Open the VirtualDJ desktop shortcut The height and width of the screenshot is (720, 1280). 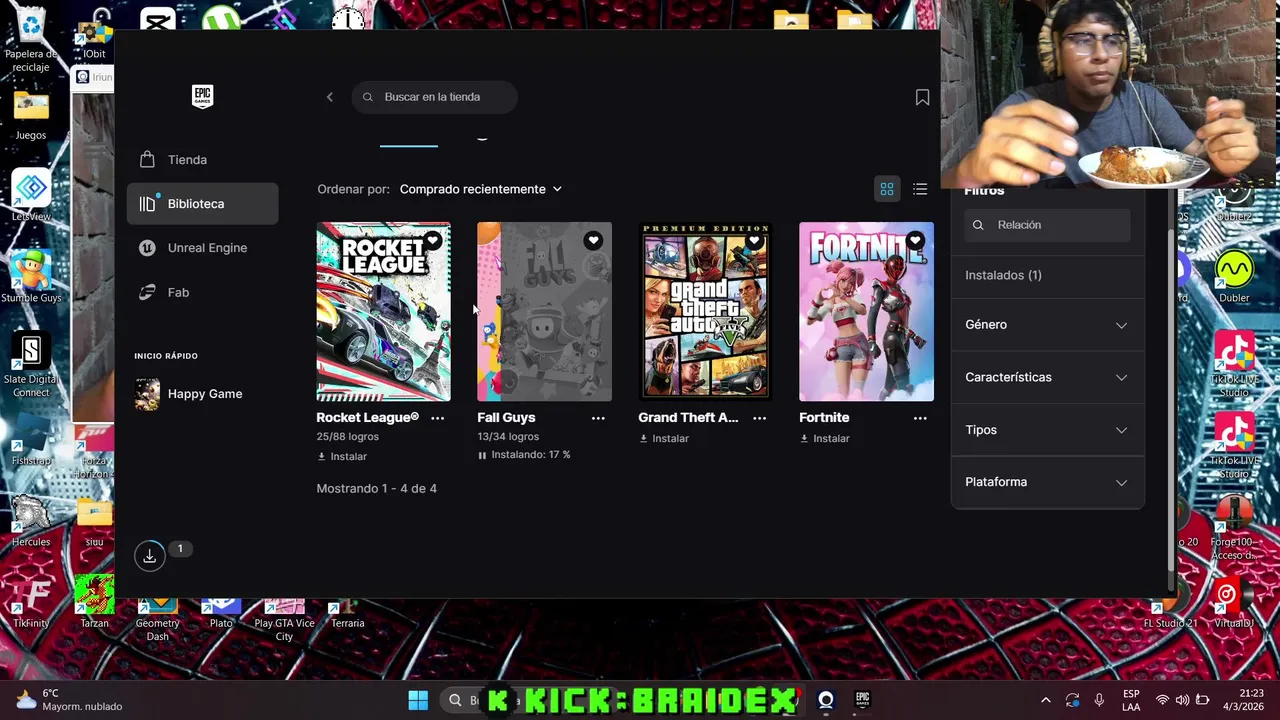click(1233, 604)
